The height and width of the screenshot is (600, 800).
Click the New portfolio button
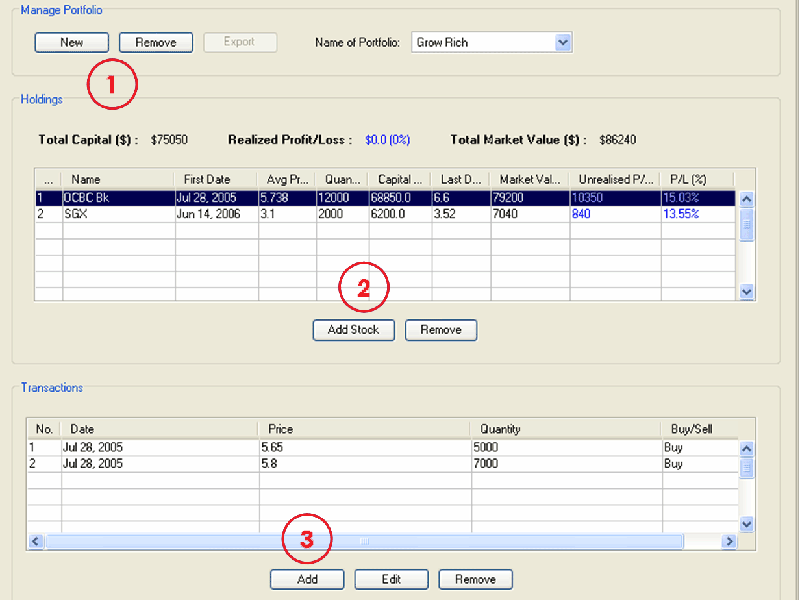72,42
